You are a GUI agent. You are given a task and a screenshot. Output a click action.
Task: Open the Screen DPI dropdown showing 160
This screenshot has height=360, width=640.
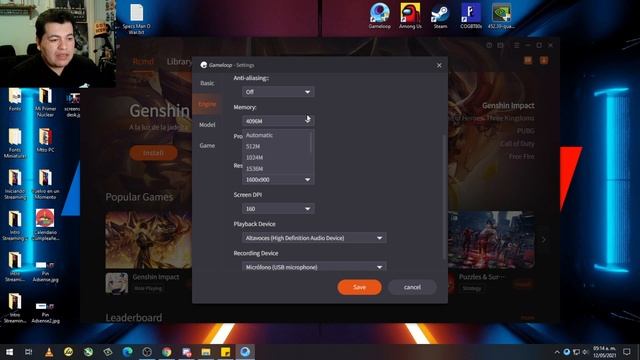(278, 209)
